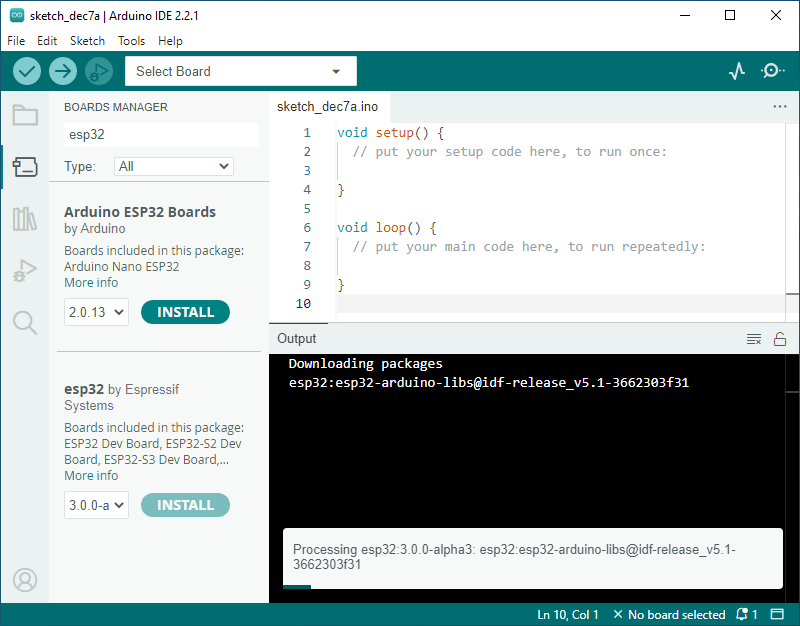Screen dimensions: 800x626
Task: Open the Serial Monitor
Action: (772, 71)
